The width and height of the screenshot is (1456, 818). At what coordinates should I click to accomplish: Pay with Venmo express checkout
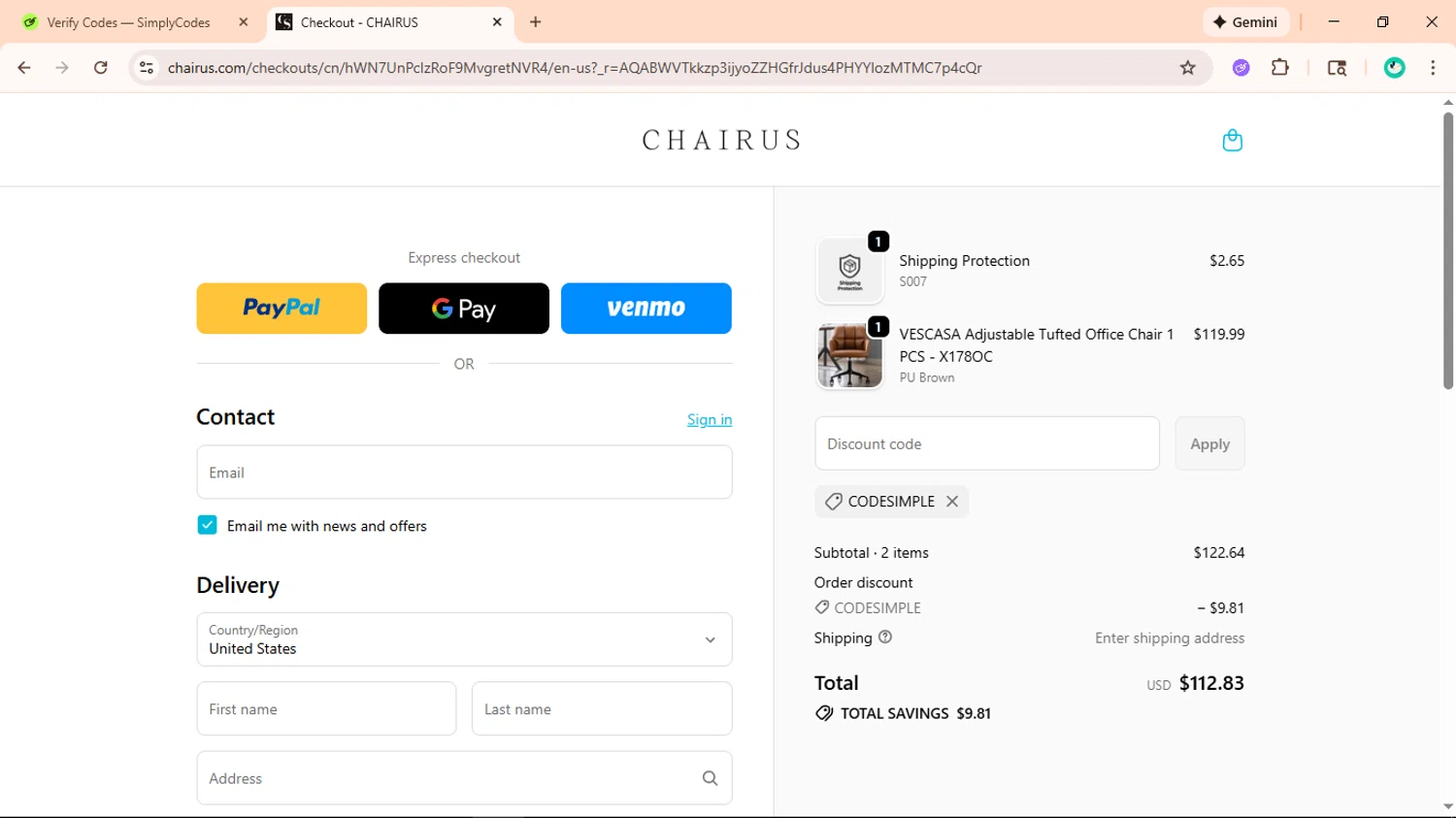(646, 309)
